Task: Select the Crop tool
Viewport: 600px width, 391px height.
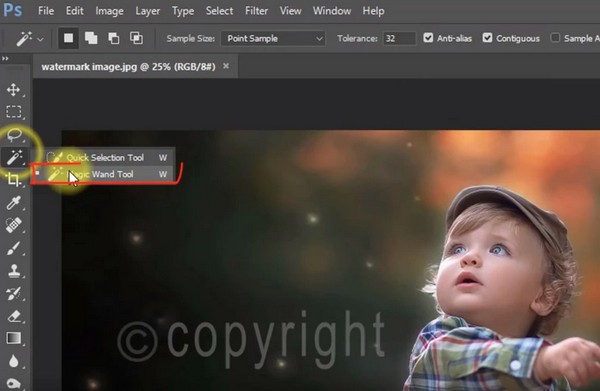Action: pyautogui.click(x=14, y=179)
